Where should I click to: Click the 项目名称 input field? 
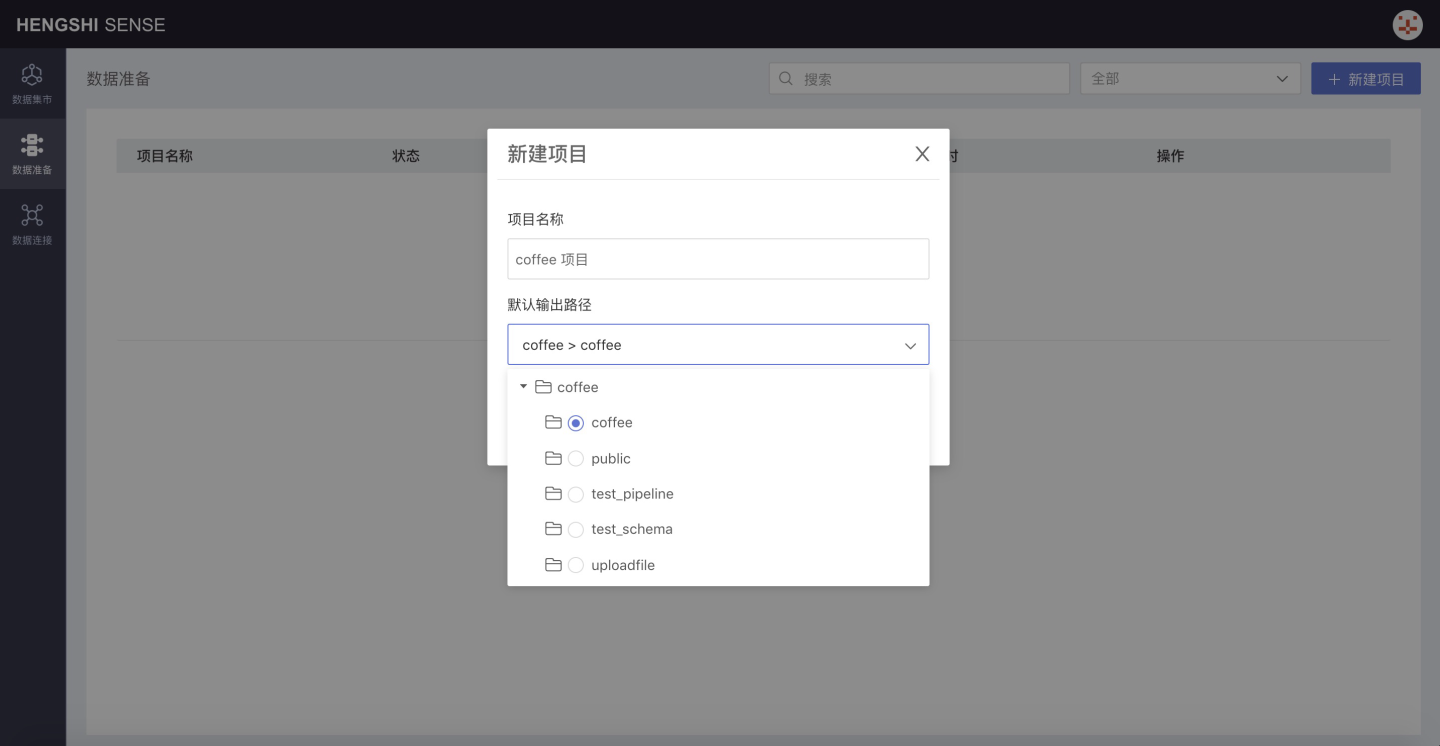click(x=718, y=259)
